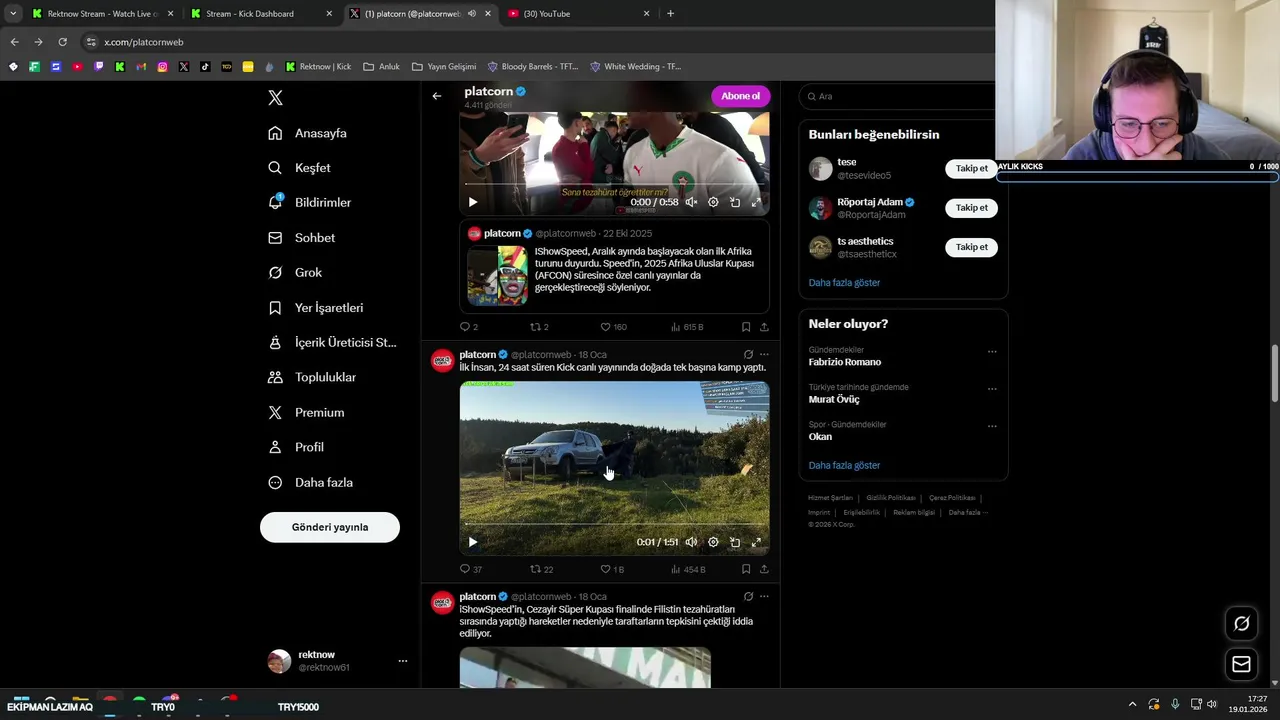Screen dimensions: 1280x720
Task: Expand Daha fazla menu in sidebar
Action: (x=311, y=482)
